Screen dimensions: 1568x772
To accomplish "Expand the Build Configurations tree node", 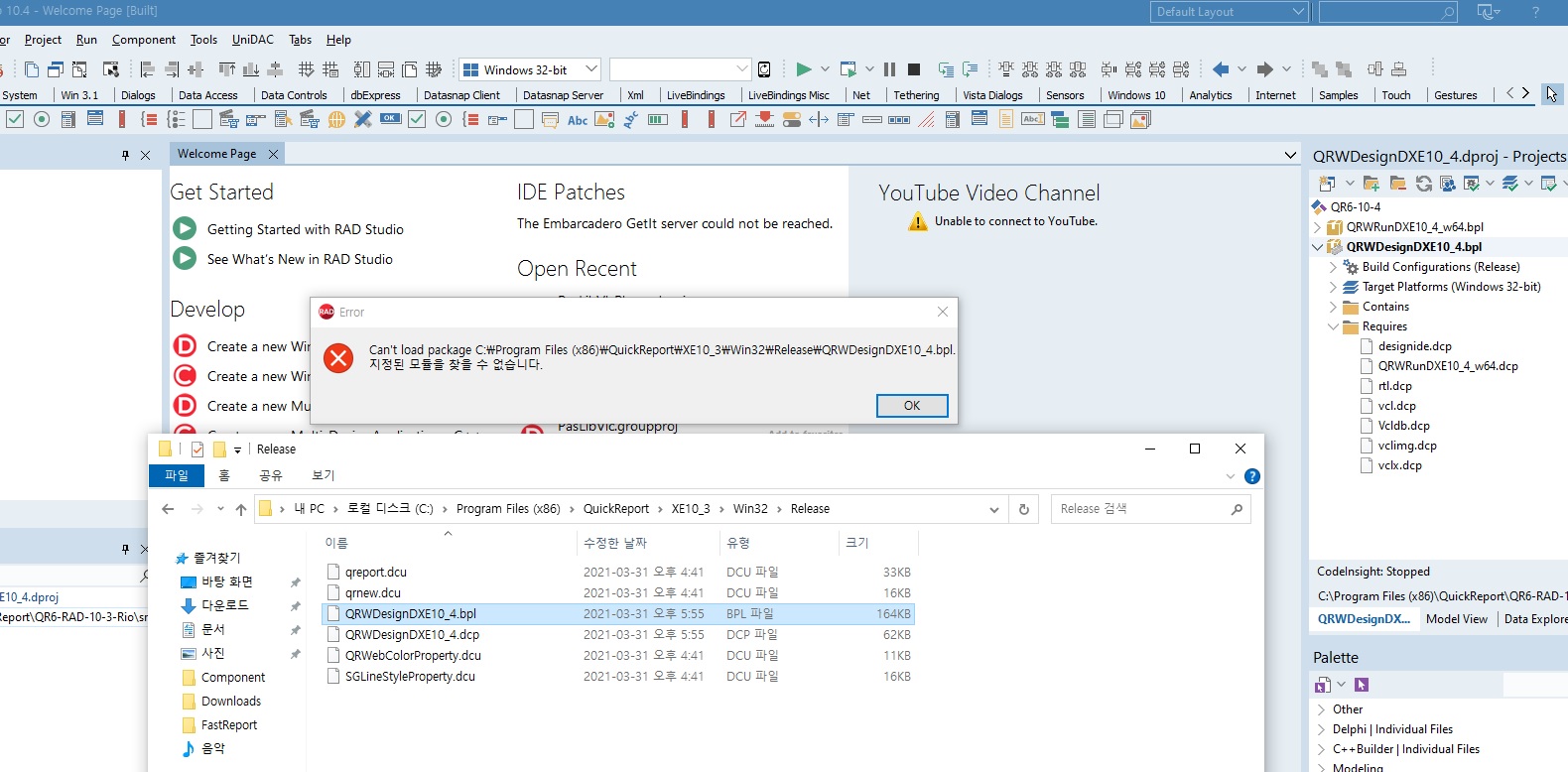I will point(1333,267).
